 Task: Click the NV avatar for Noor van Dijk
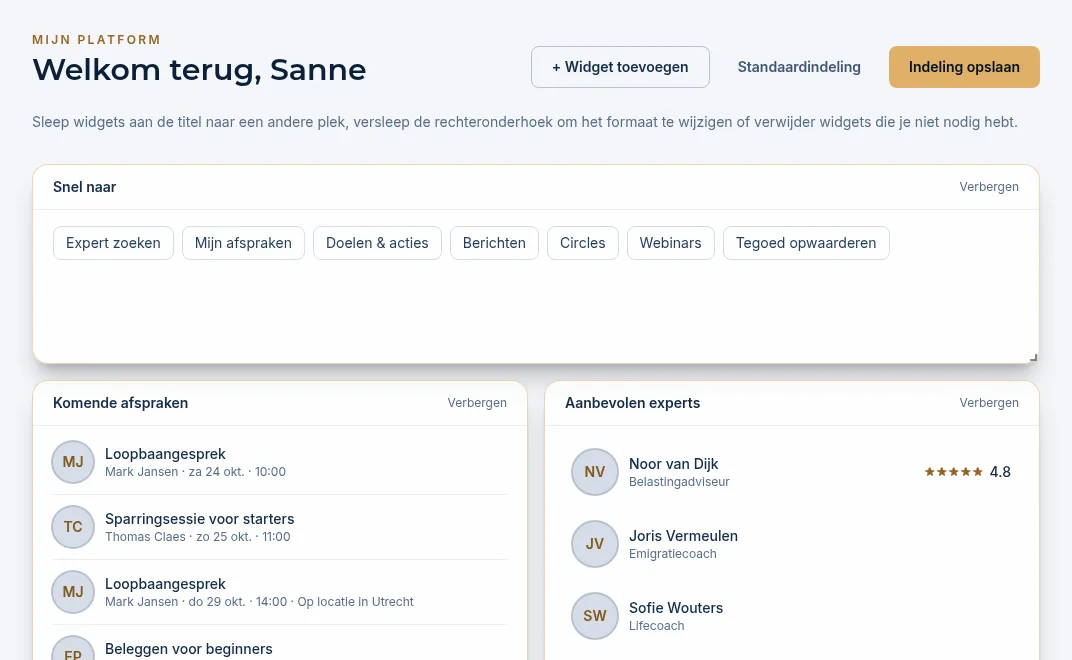pos(595,472)
